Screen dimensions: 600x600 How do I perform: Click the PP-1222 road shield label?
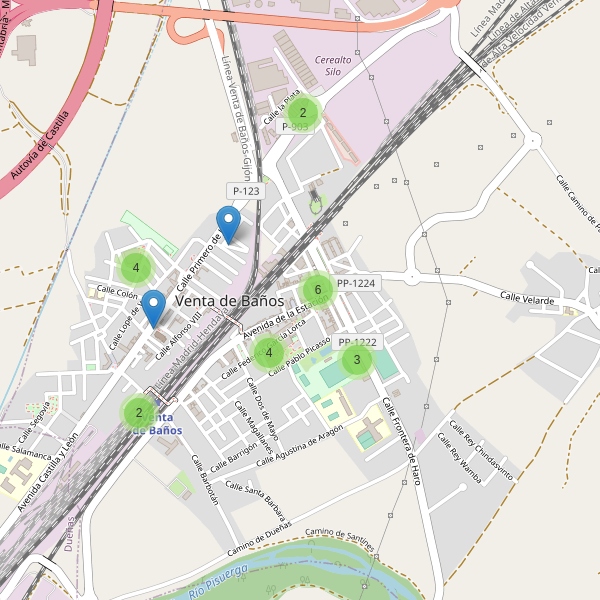click(357, 342)
